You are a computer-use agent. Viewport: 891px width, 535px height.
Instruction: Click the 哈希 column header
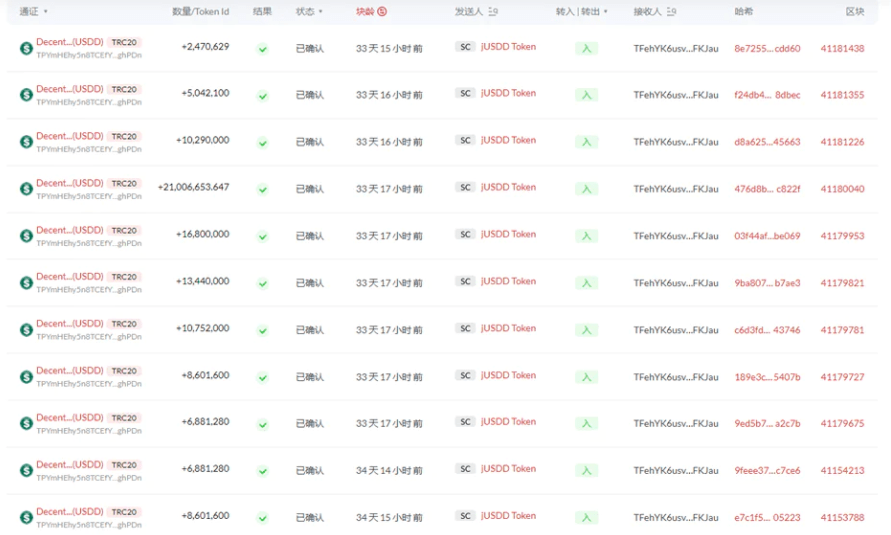point(744,12)
